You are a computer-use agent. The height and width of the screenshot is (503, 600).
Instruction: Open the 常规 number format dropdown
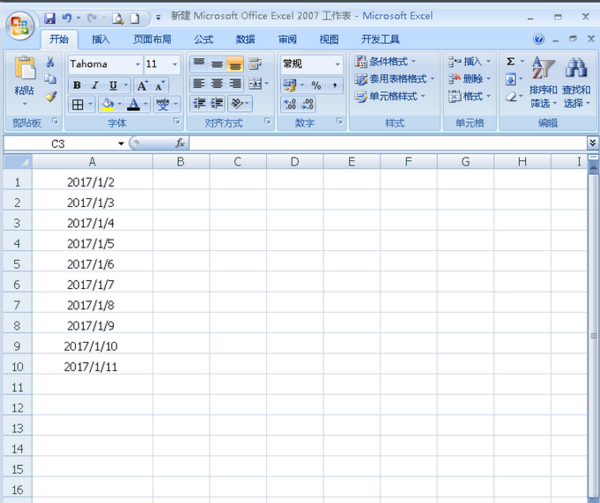click(337, 64)
